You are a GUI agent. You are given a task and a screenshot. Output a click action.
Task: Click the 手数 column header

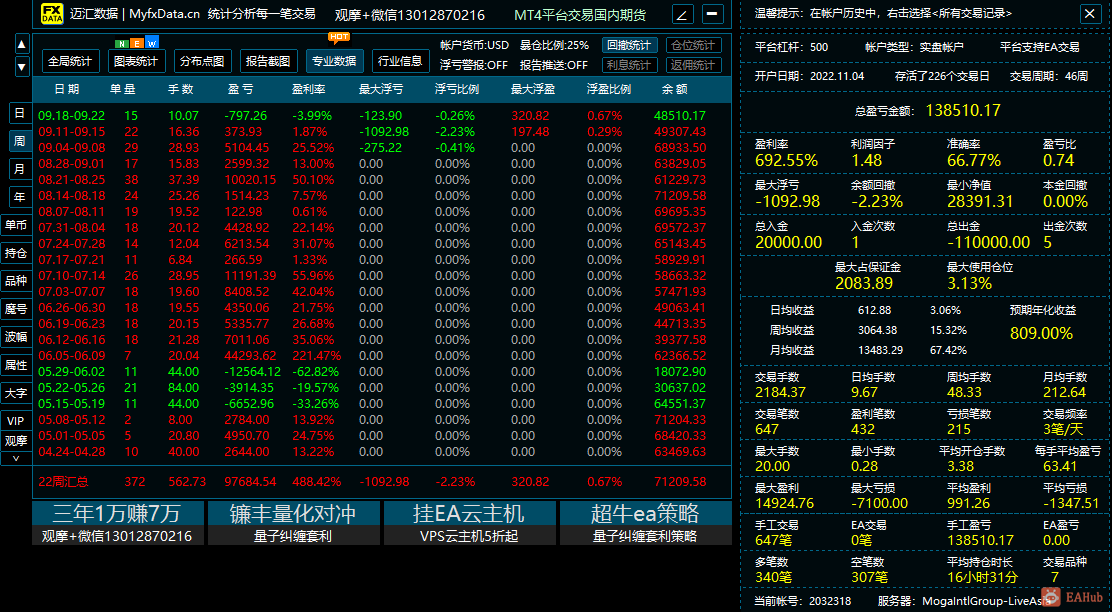click(181, 89)
